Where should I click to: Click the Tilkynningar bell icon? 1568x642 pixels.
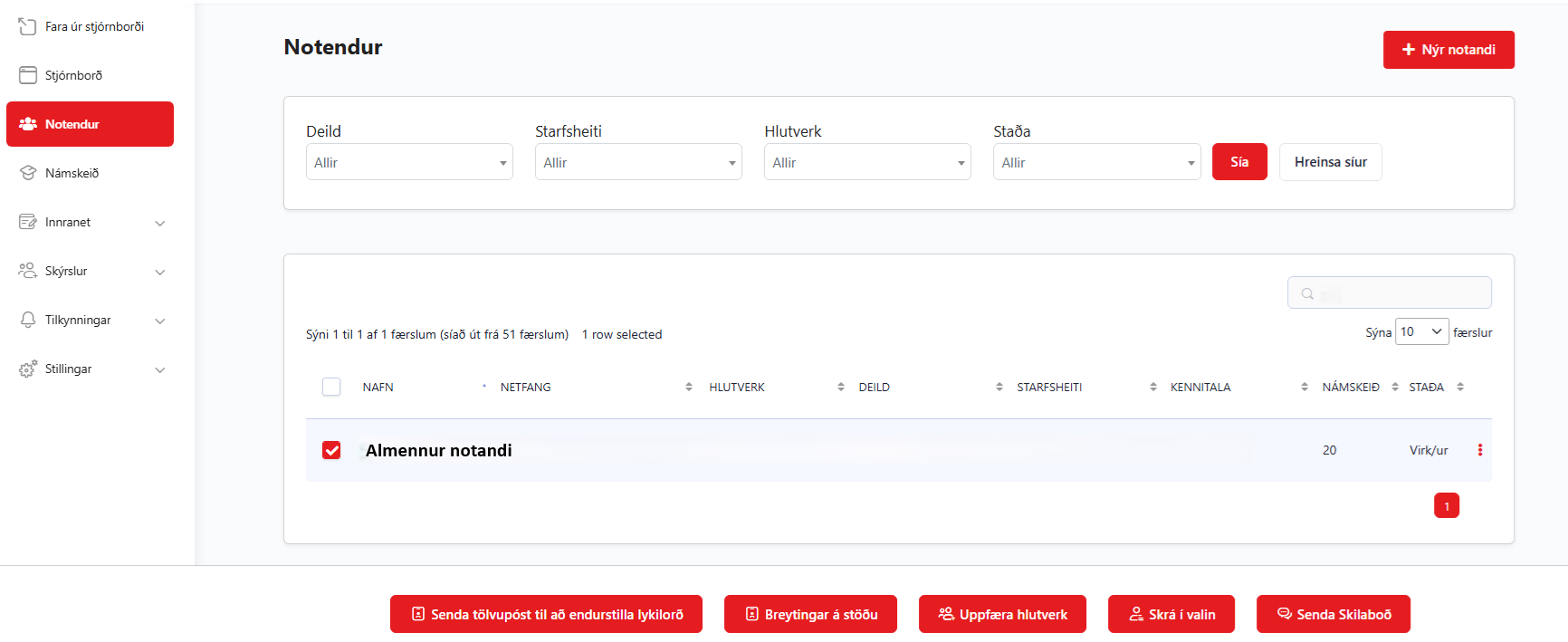click(x=28, y=320)
